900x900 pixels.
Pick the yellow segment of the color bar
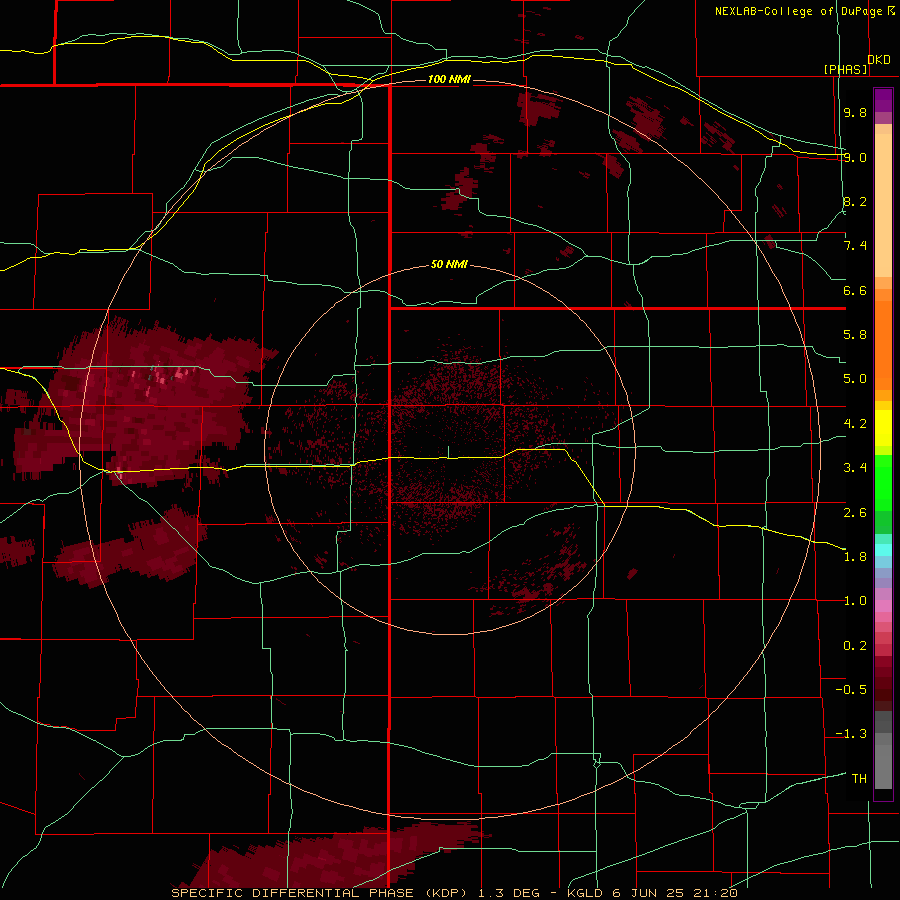click(883, 428)
